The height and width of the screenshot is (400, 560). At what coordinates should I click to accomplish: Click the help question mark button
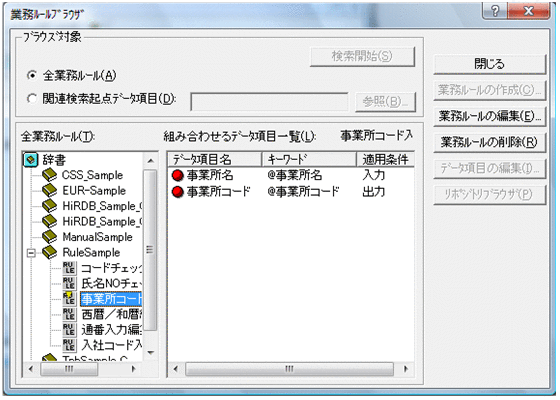[495, 11]
